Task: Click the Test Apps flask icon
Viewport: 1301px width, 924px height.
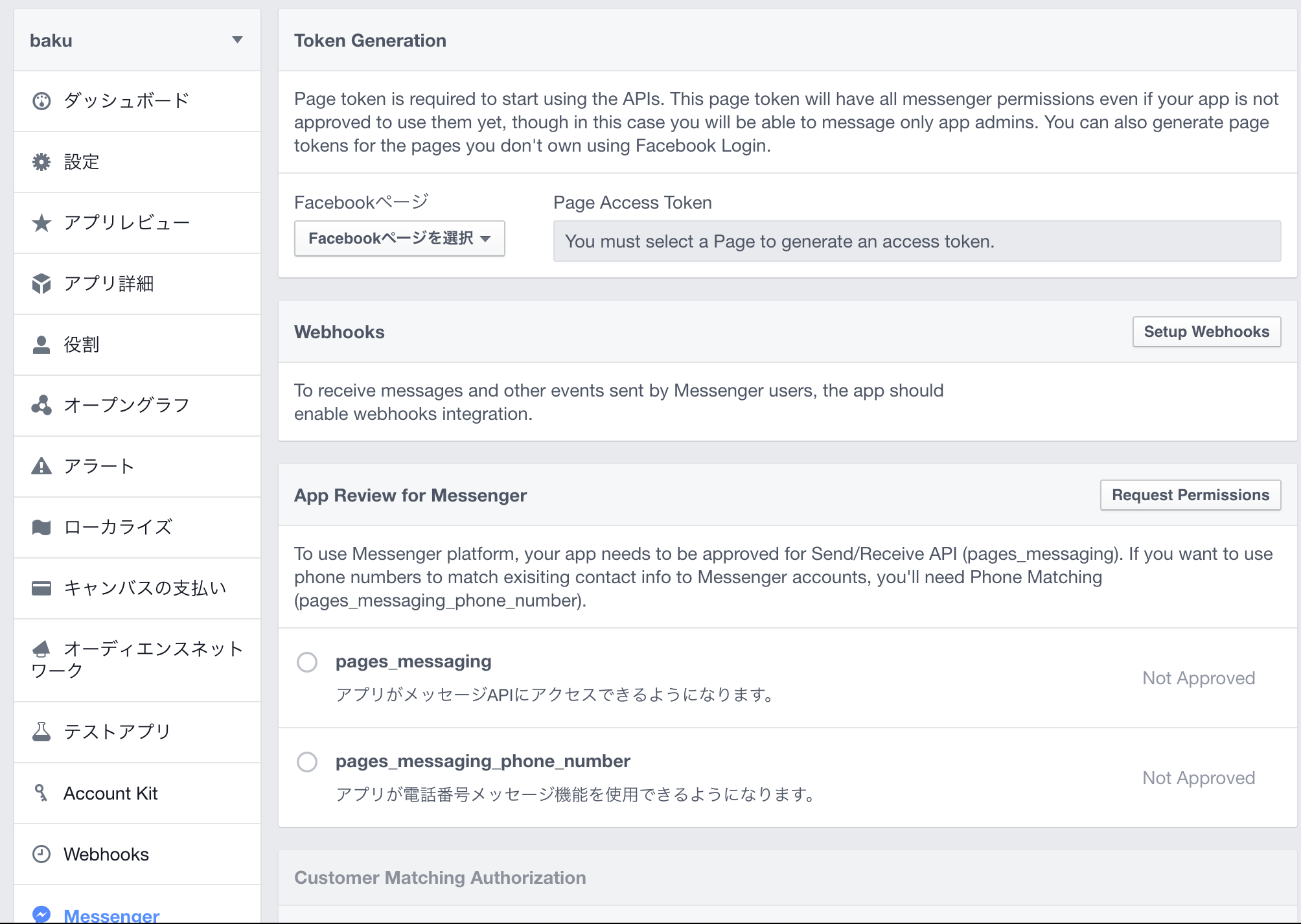Action: click(41, 732)
